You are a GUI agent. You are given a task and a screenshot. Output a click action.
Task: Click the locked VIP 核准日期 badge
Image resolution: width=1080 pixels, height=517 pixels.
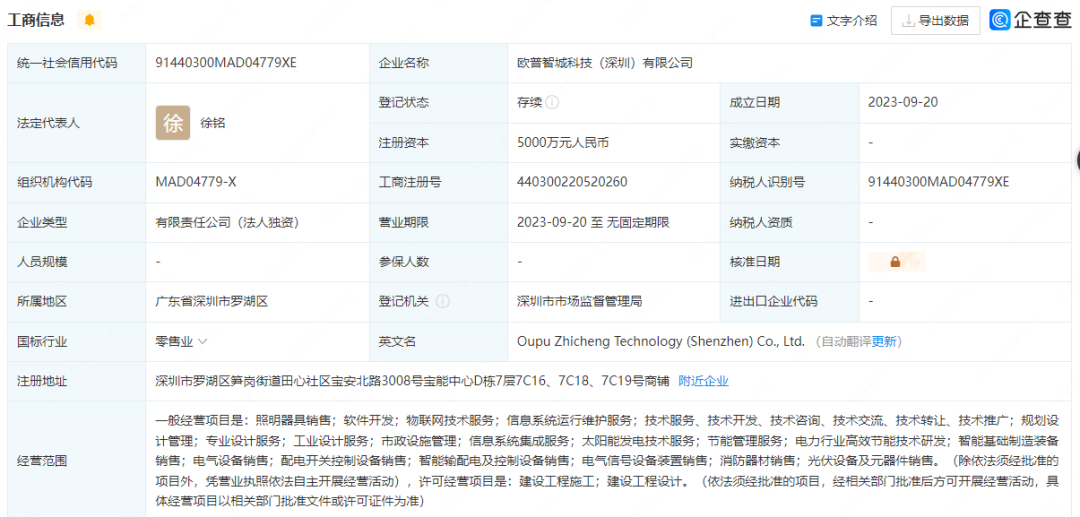click(x=897, y=262)
